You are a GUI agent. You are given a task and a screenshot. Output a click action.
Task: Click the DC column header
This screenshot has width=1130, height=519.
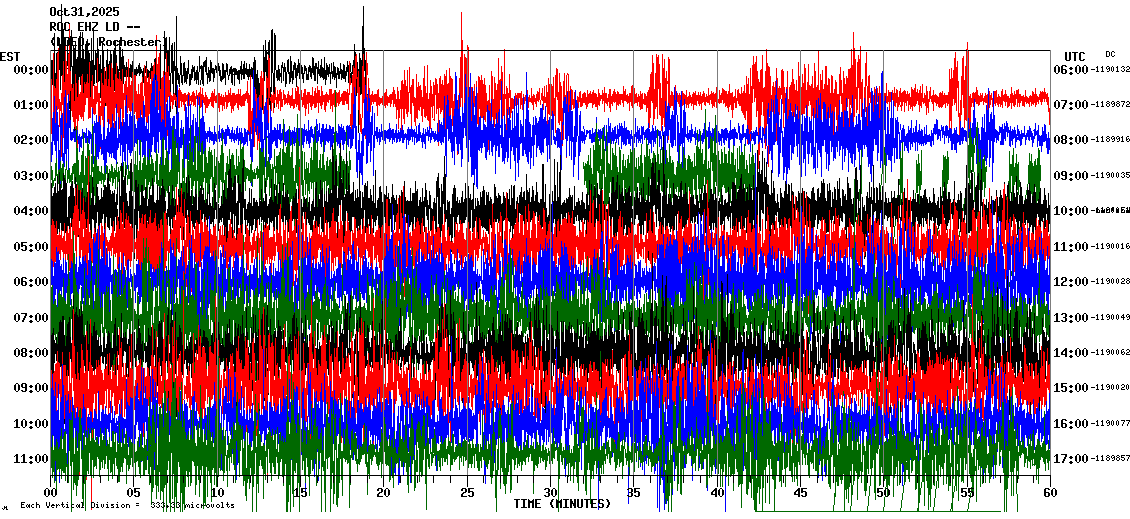[x=1110, y=54]
